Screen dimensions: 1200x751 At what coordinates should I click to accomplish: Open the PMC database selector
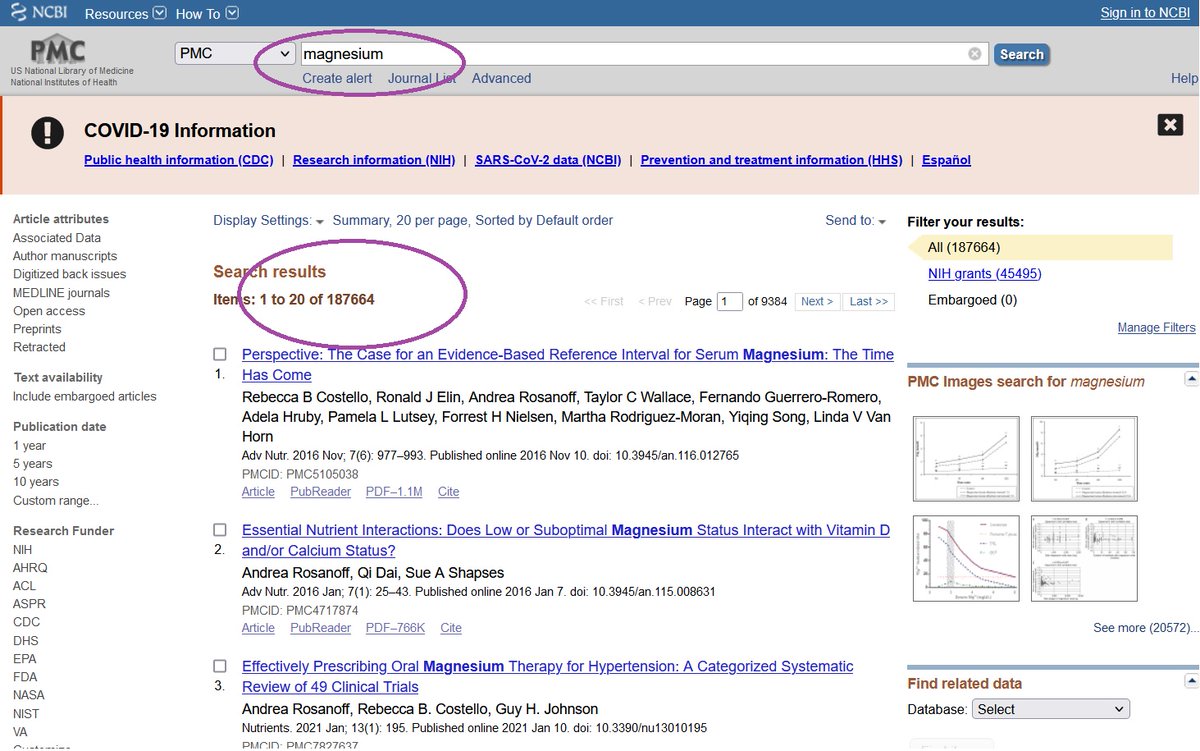click(235, 54)
